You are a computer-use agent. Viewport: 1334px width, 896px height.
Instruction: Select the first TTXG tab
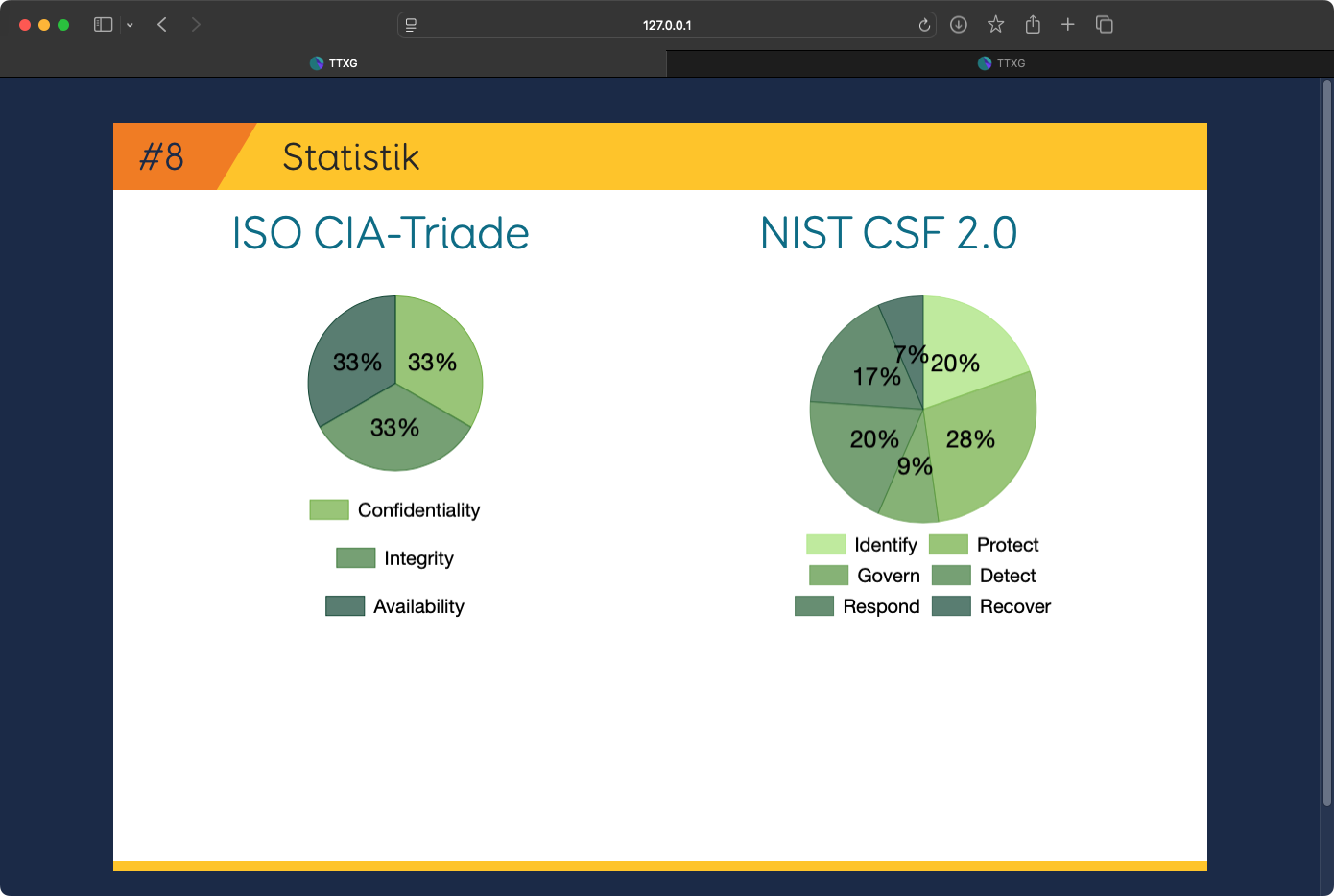click(x=333, y=63)
